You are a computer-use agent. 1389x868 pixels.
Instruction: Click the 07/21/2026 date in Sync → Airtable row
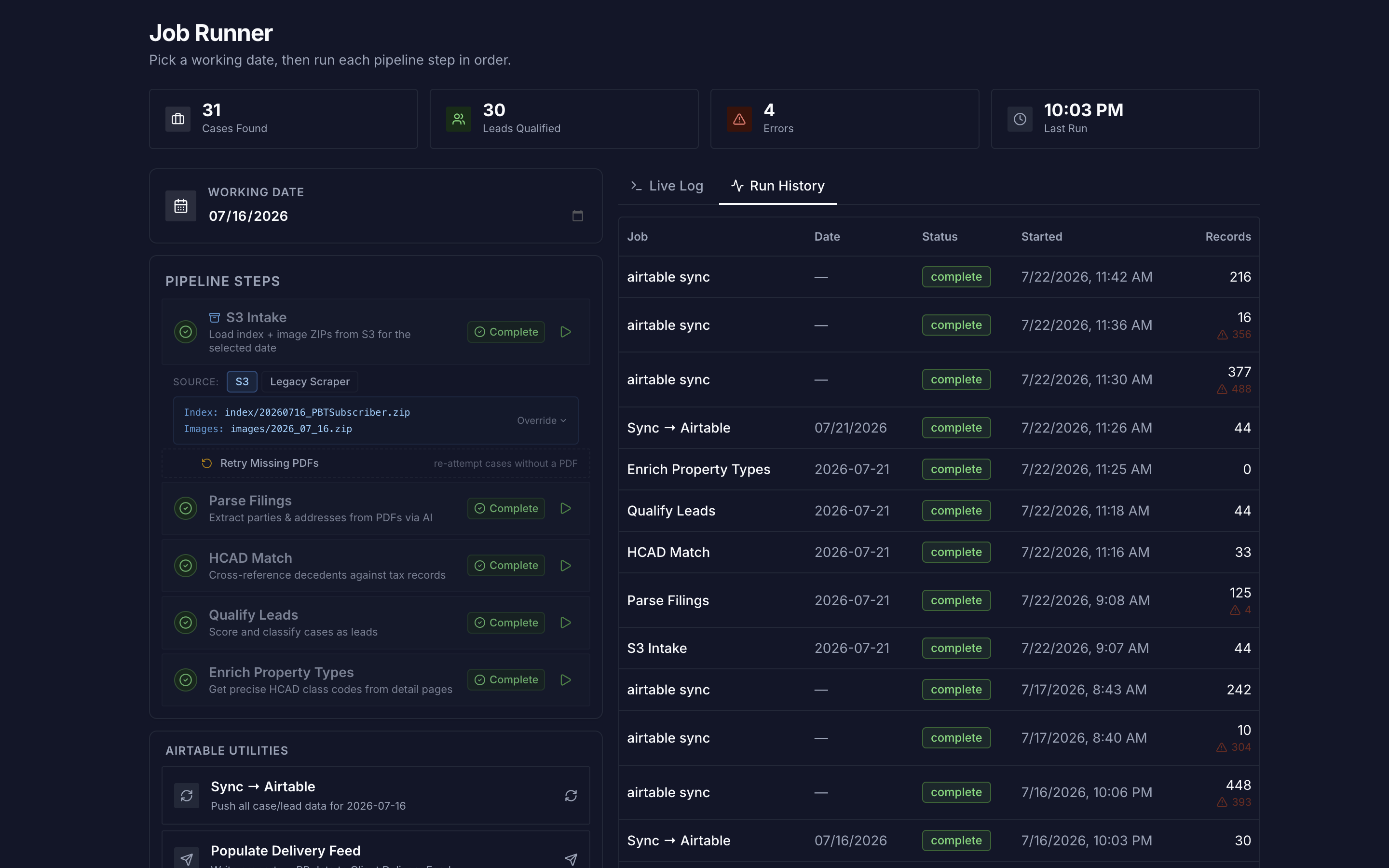pyautogui.click(x=850, y=428)
